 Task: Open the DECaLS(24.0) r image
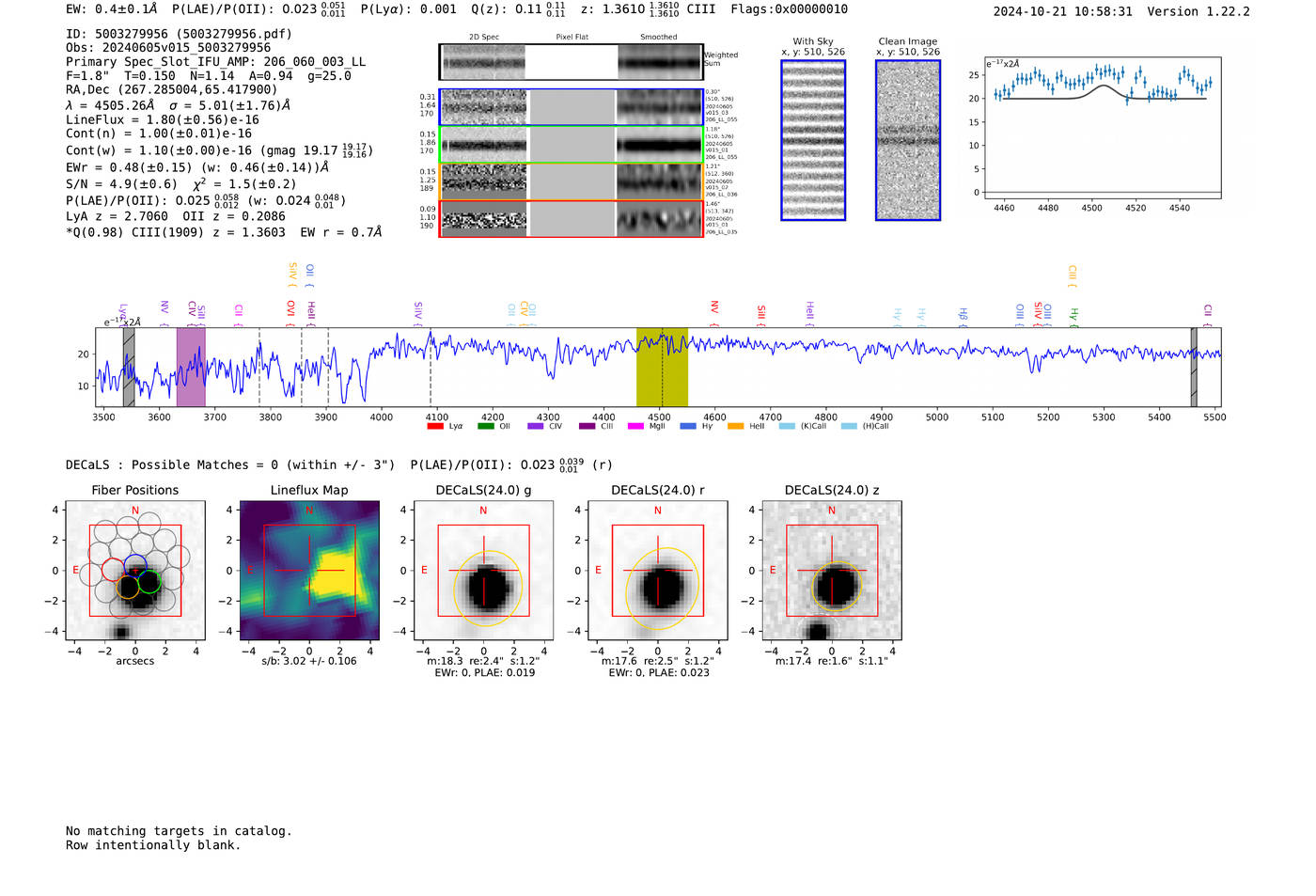(x=658, y=571)
